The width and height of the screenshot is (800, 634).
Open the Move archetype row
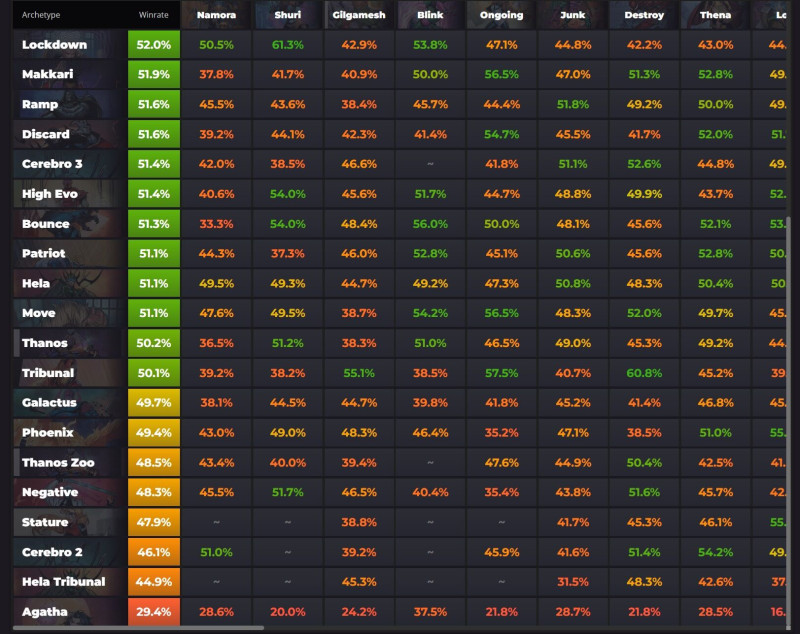pos(70,313)
